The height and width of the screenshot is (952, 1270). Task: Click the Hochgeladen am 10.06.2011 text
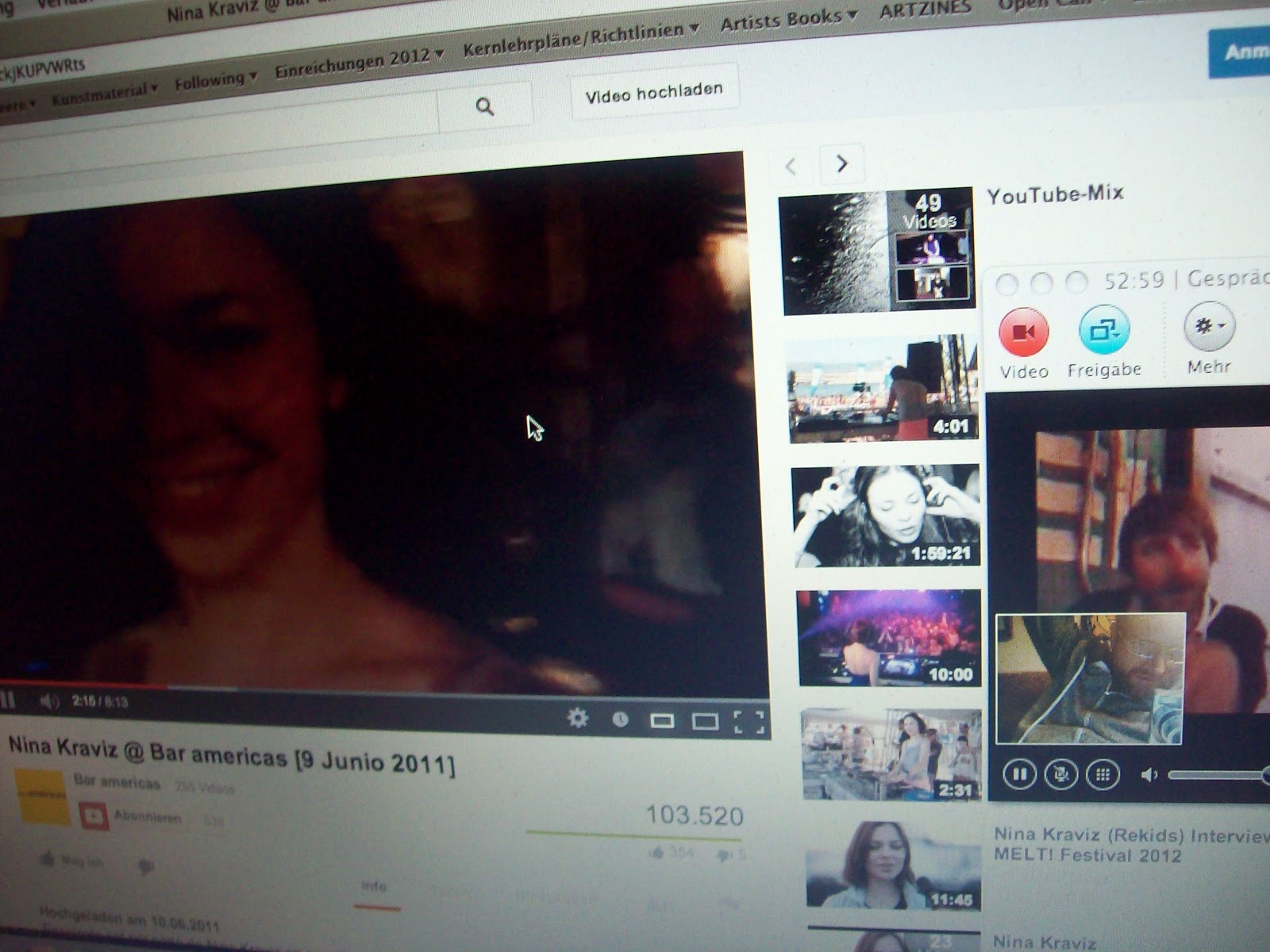click(x=129, y=919)
